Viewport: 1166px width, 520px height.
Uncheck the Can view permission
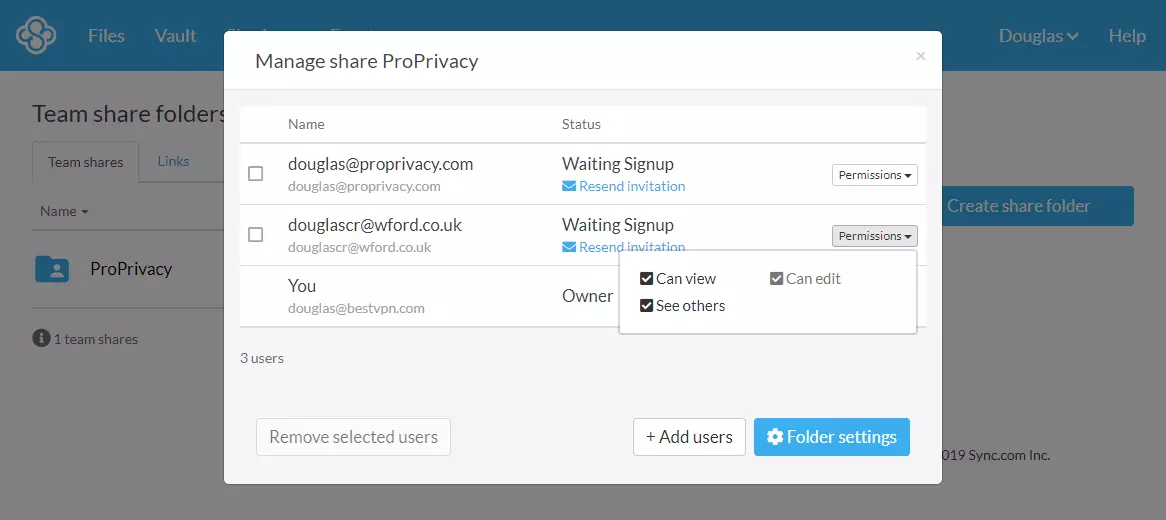647,279
